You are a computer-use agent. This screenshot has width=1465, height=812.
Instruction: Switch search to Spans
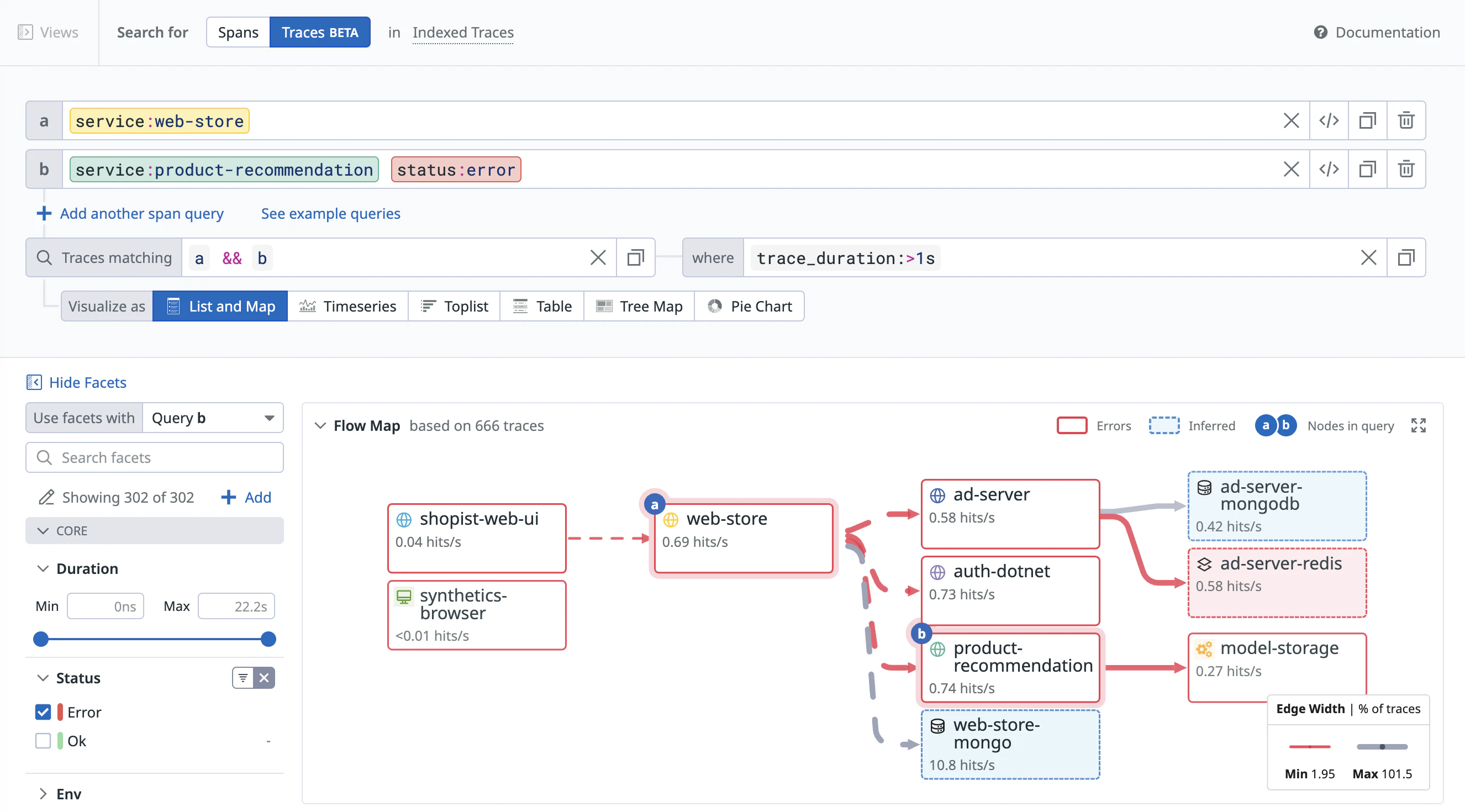tap(238, 33)
